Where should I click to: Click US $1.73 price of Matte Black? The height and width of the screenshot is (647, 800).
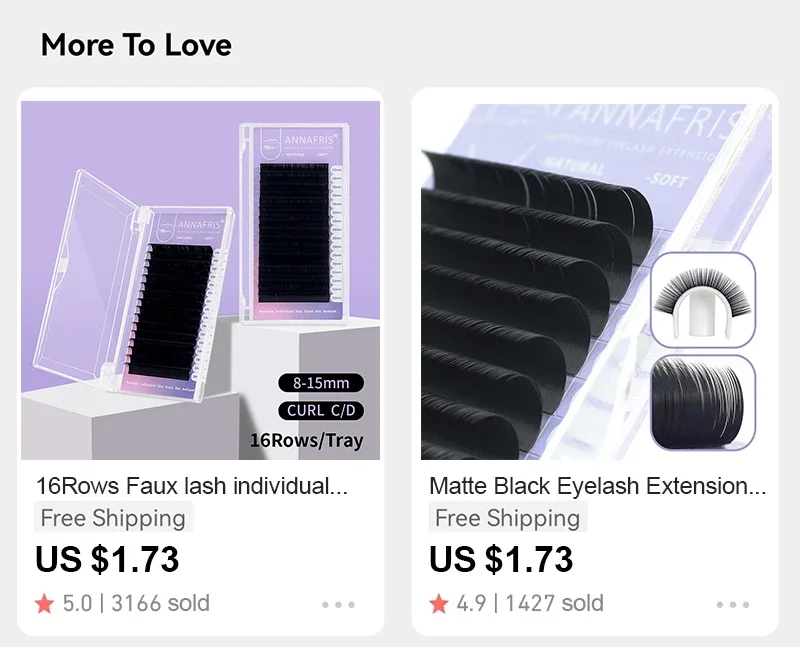(x=501, y=559)
